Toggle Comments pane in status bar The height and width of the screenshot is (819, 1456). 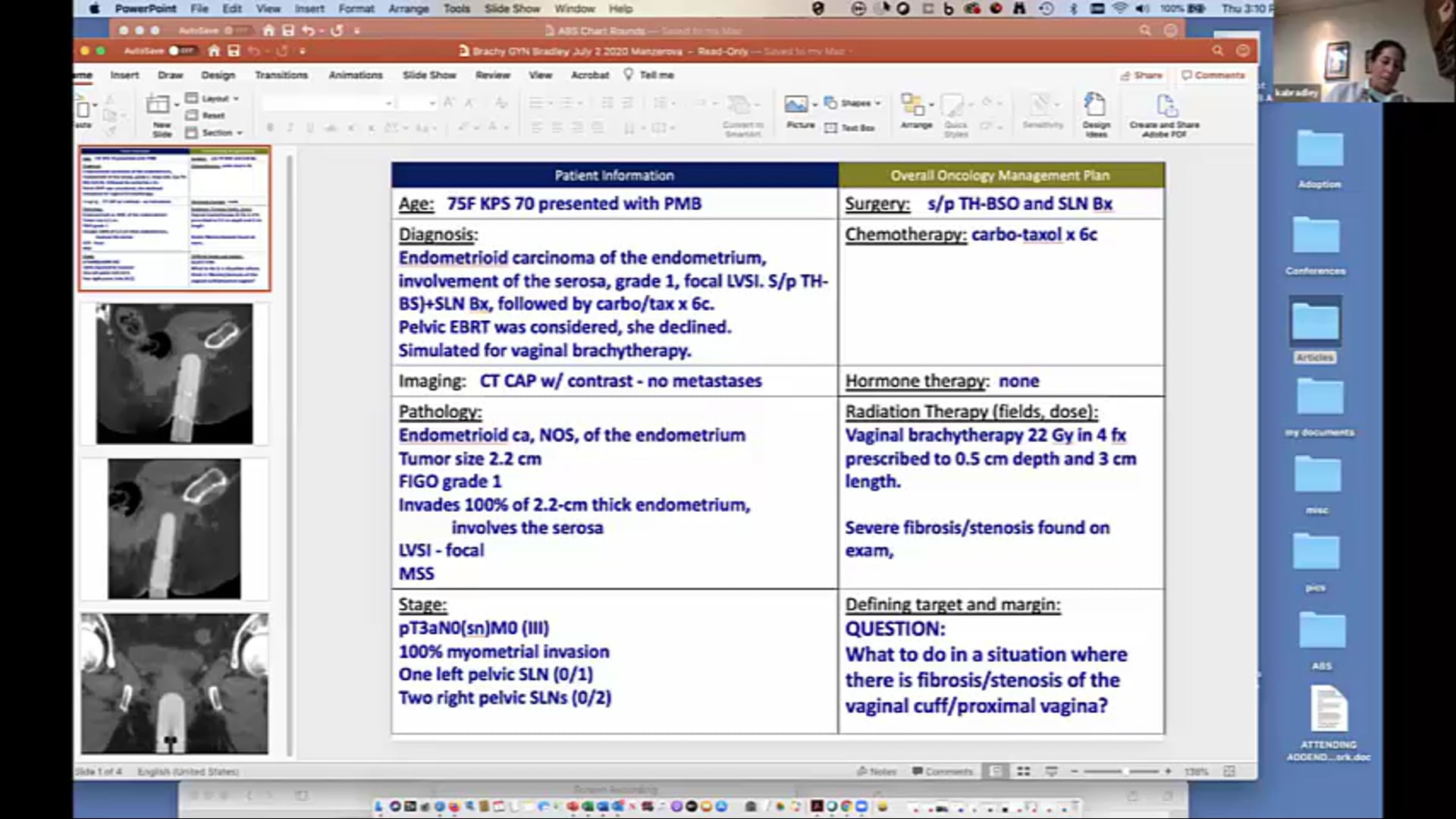942,771
